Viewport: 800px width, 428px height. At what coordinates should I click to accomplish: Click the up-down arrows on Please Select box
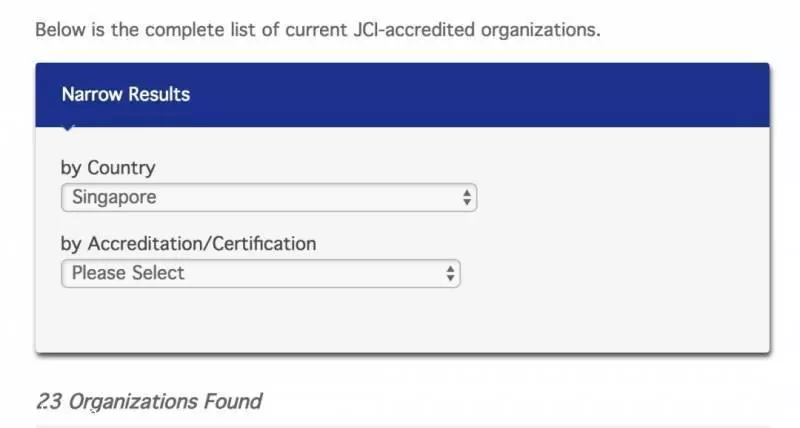click(450, 273)
